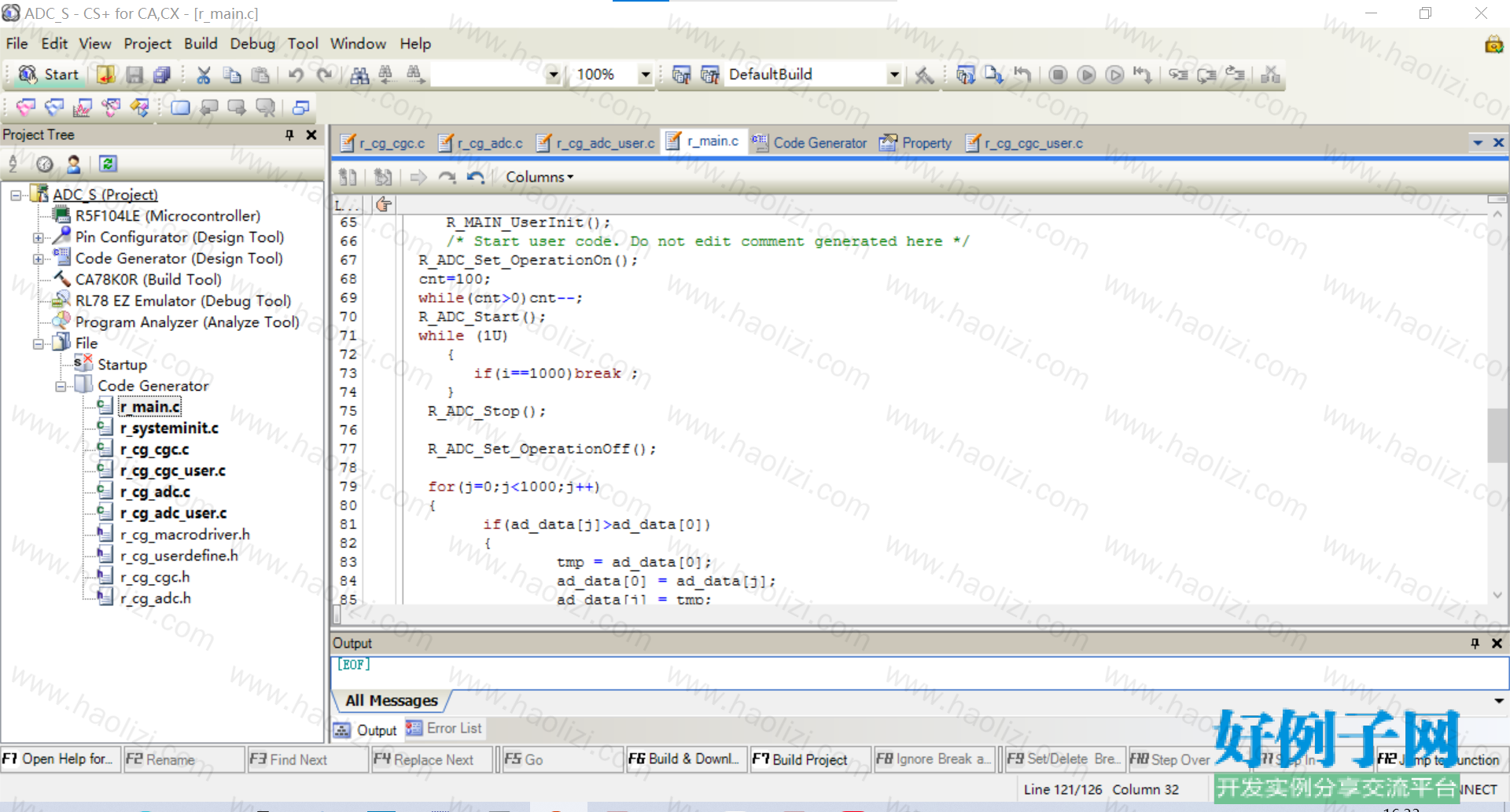Screen dimensions: 1510x812
Task: Click the cascade windows icon
Action: tap(301, 108)
